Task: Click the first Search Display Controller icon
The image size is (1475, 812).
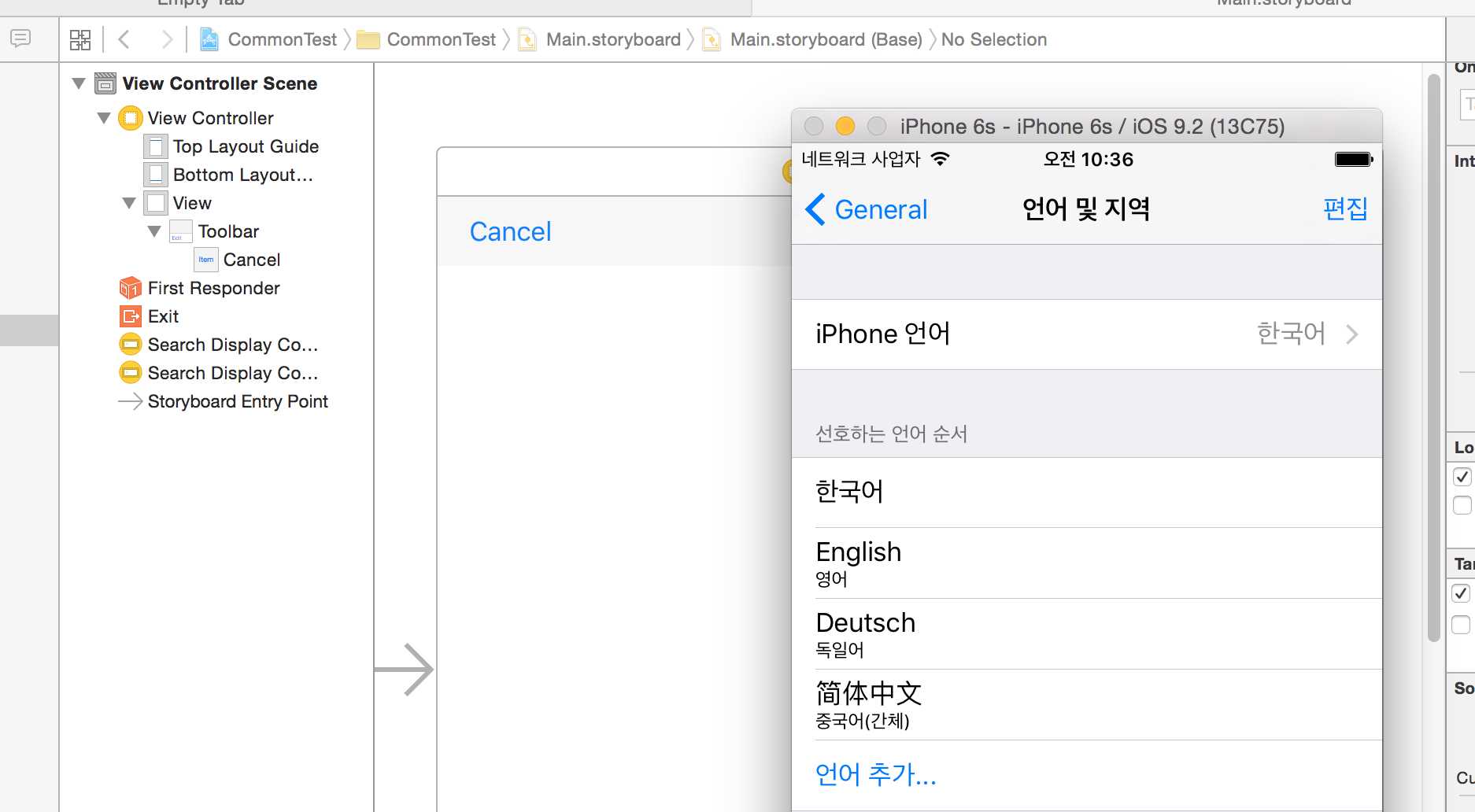Action: click(131, 345)
